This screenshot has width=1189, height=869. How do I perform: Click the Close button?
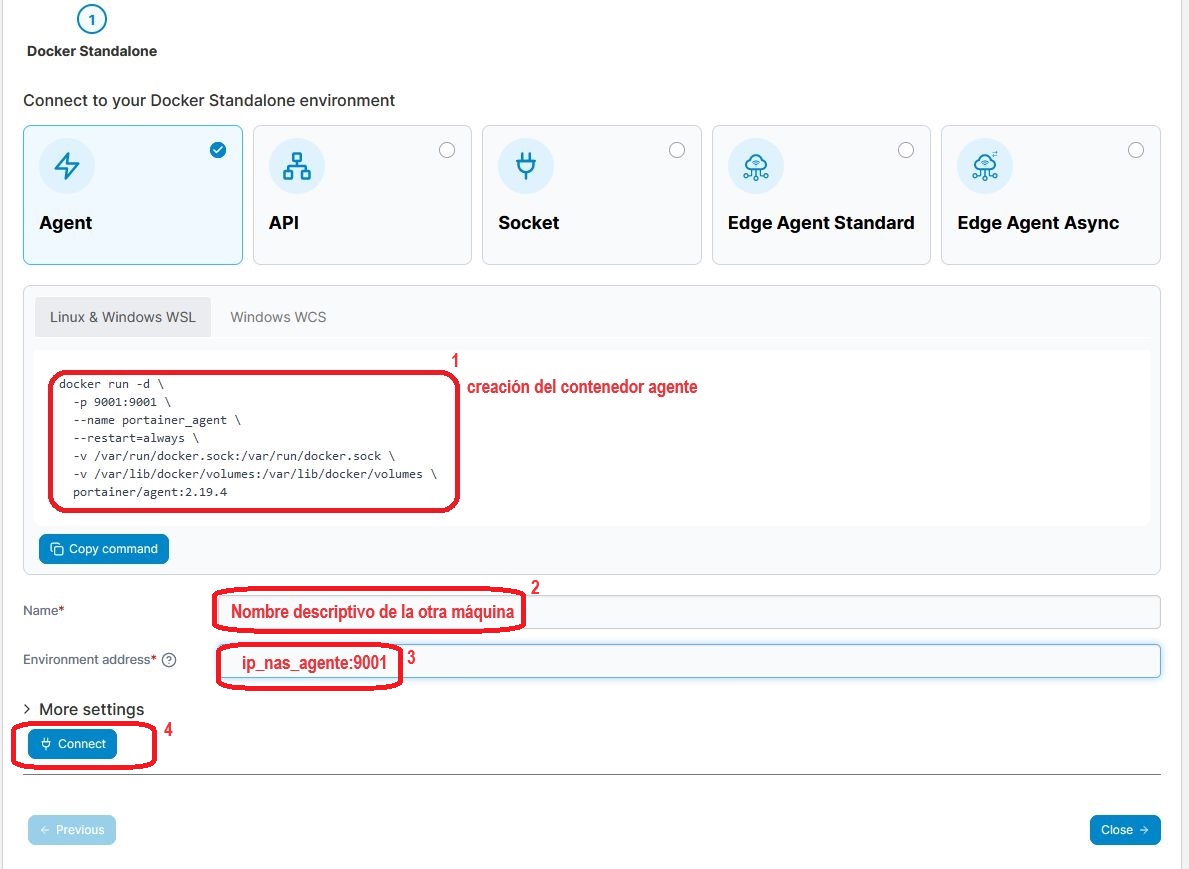point(1125,830)
